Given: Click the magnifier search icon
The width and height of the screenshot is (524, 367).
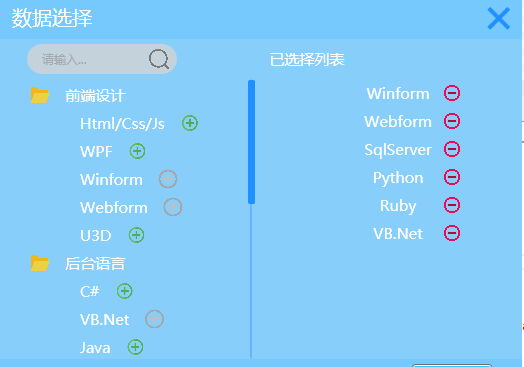Looking at the screenshot, I should point(159,59).
